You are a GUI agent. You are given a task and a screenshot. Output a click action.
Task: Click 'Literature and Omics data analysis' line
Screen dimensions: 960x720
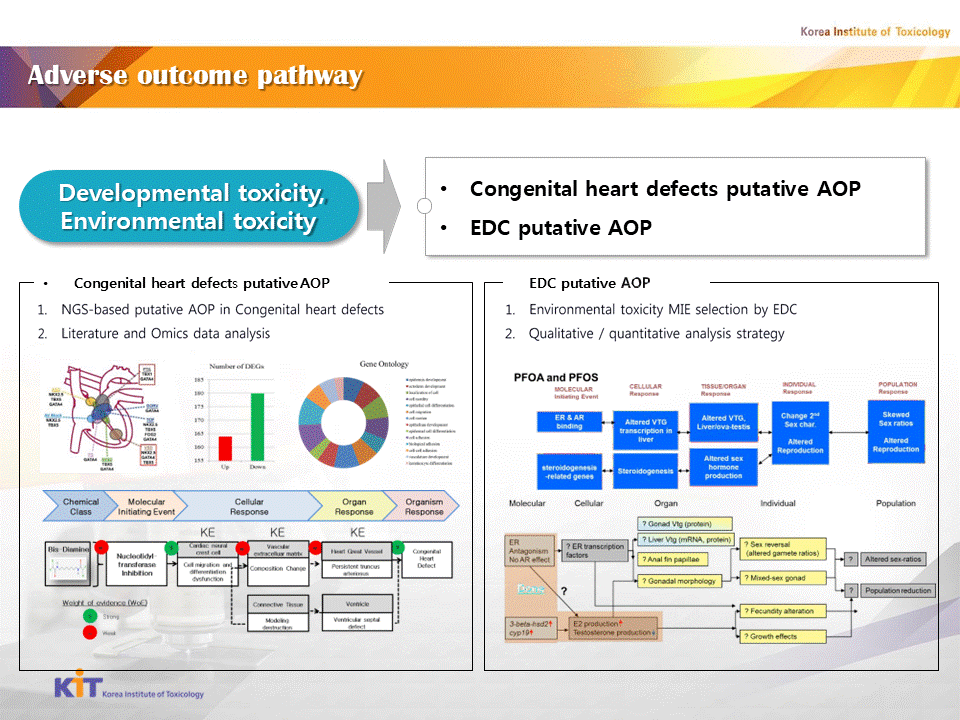[x=165, y=333]
